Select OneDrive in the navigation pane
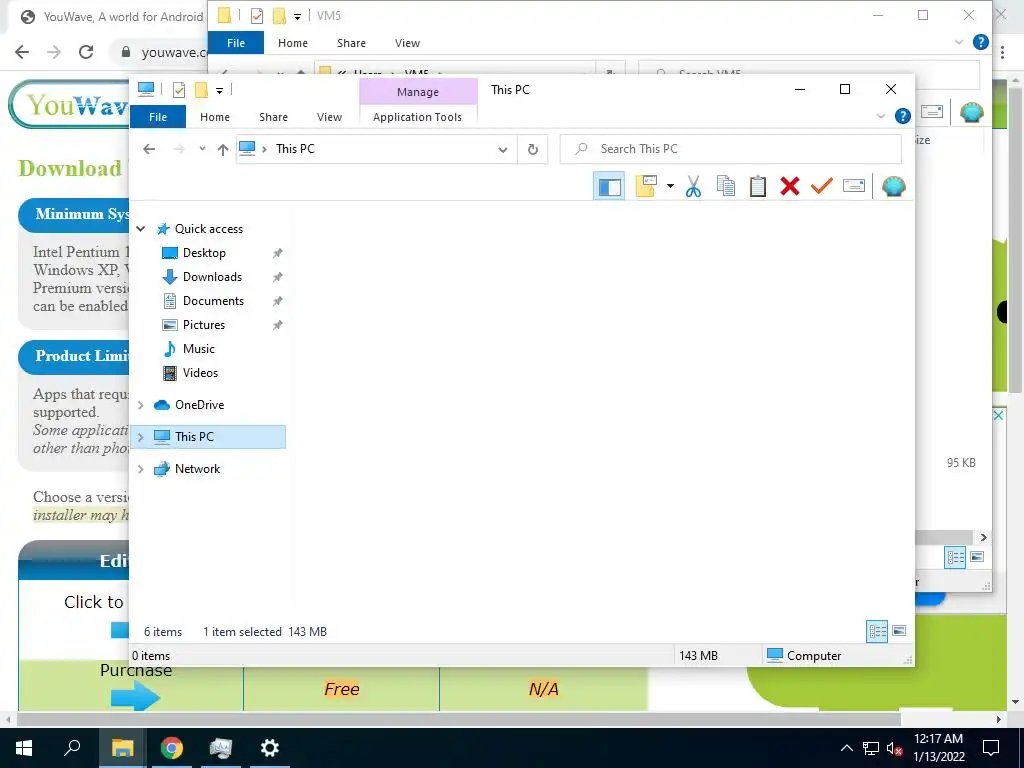Image resolution: width=1024 pixels, height=768 pixels. 199,405
